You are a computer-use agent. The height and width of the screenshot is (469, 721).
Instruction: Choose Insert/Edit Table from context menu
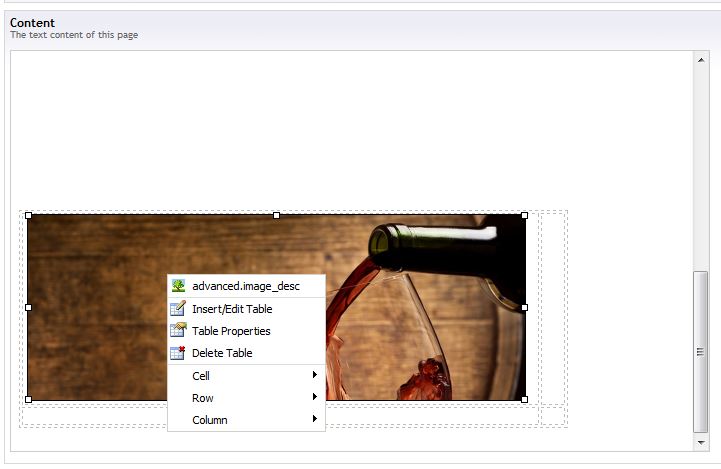point(246,309)
